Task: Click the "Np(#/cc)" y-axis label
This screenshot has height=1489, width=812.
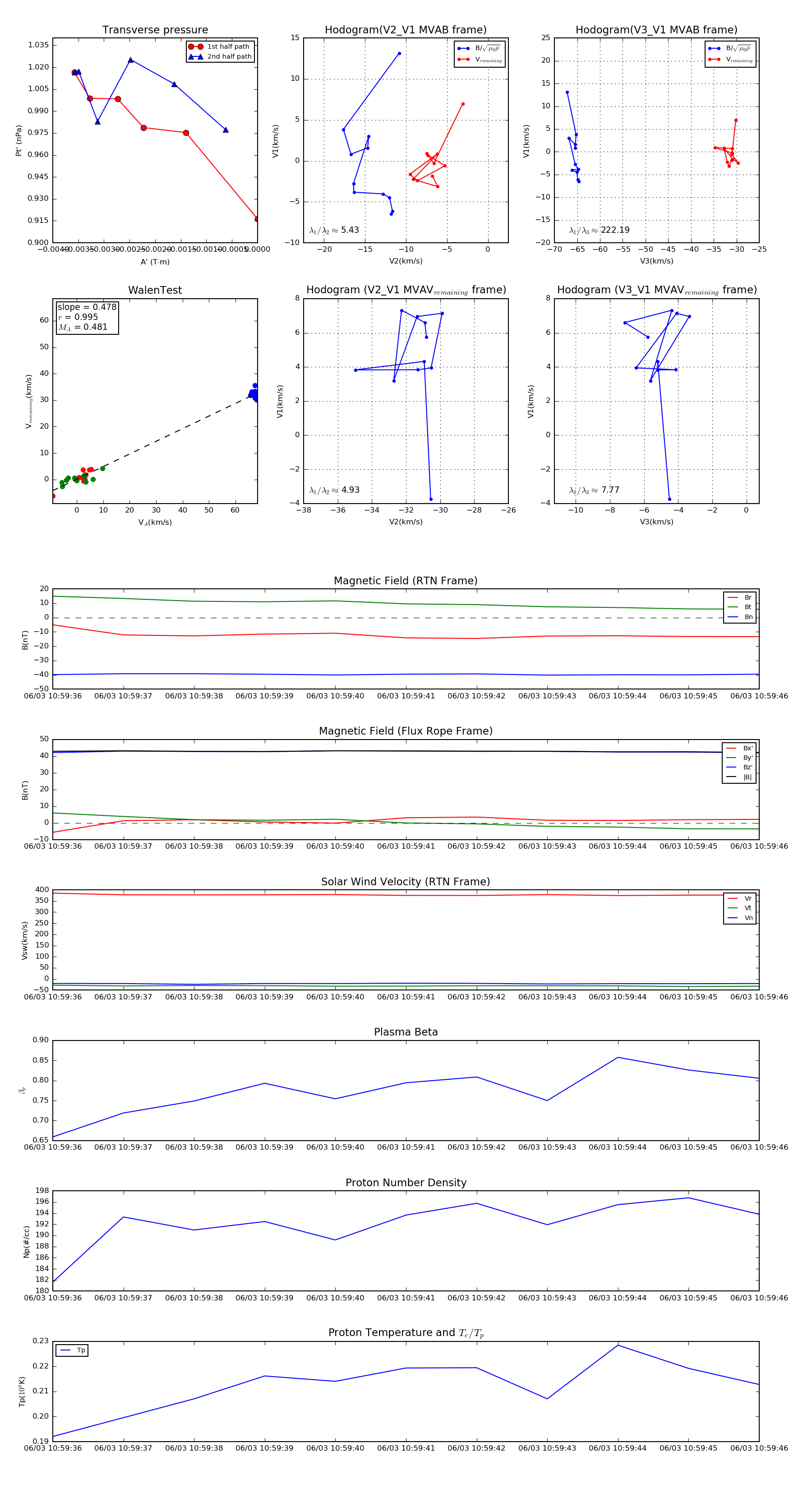Action: tap(26, 1241)
